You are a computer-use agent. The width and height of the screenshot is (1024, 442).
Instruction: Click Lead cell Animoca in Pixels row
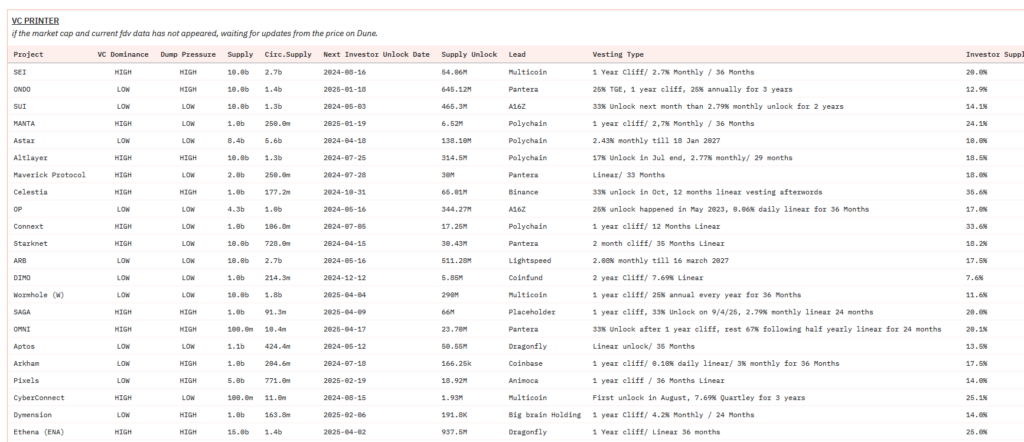(523, 381)
